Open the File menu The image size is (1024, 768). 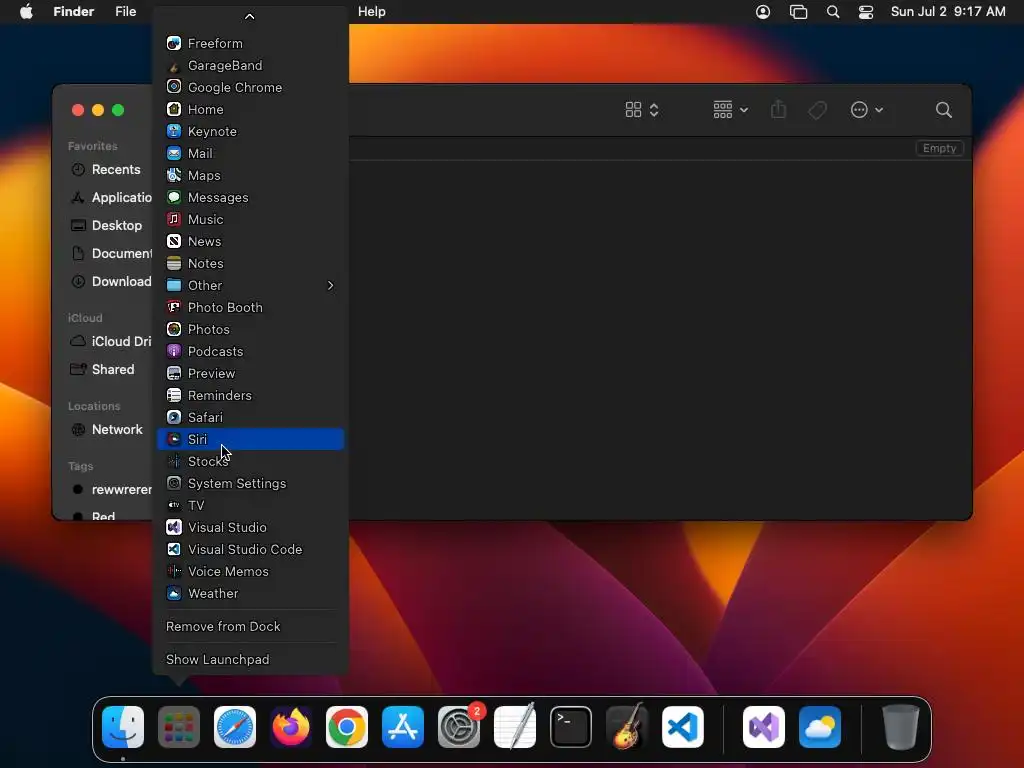(x=125, y=12)
